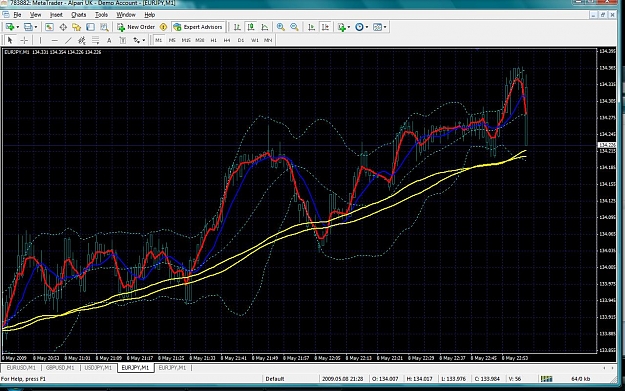Open the Tools menu

click(x=101, y=15)
